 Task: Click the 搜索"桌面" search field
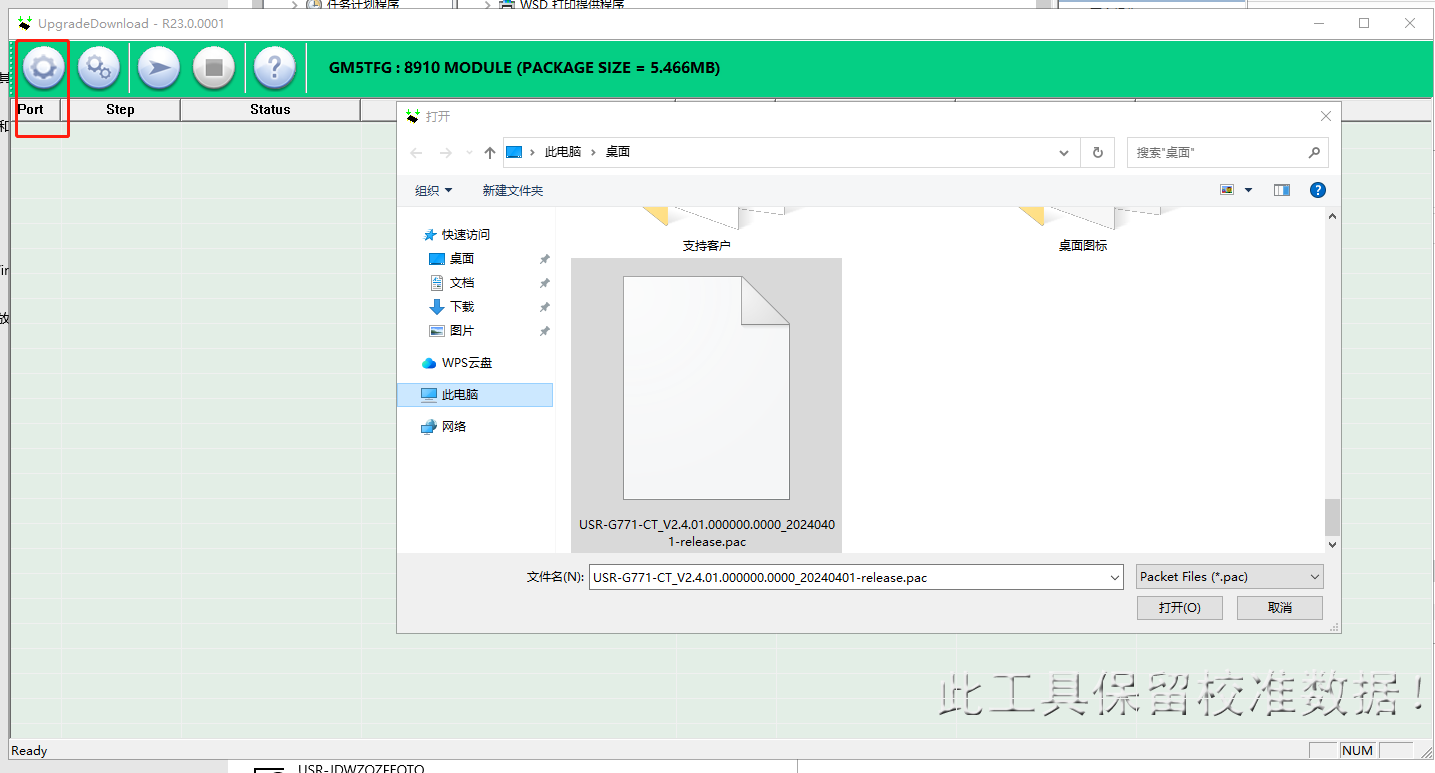pyautogui.click(x=1216, y=153)
